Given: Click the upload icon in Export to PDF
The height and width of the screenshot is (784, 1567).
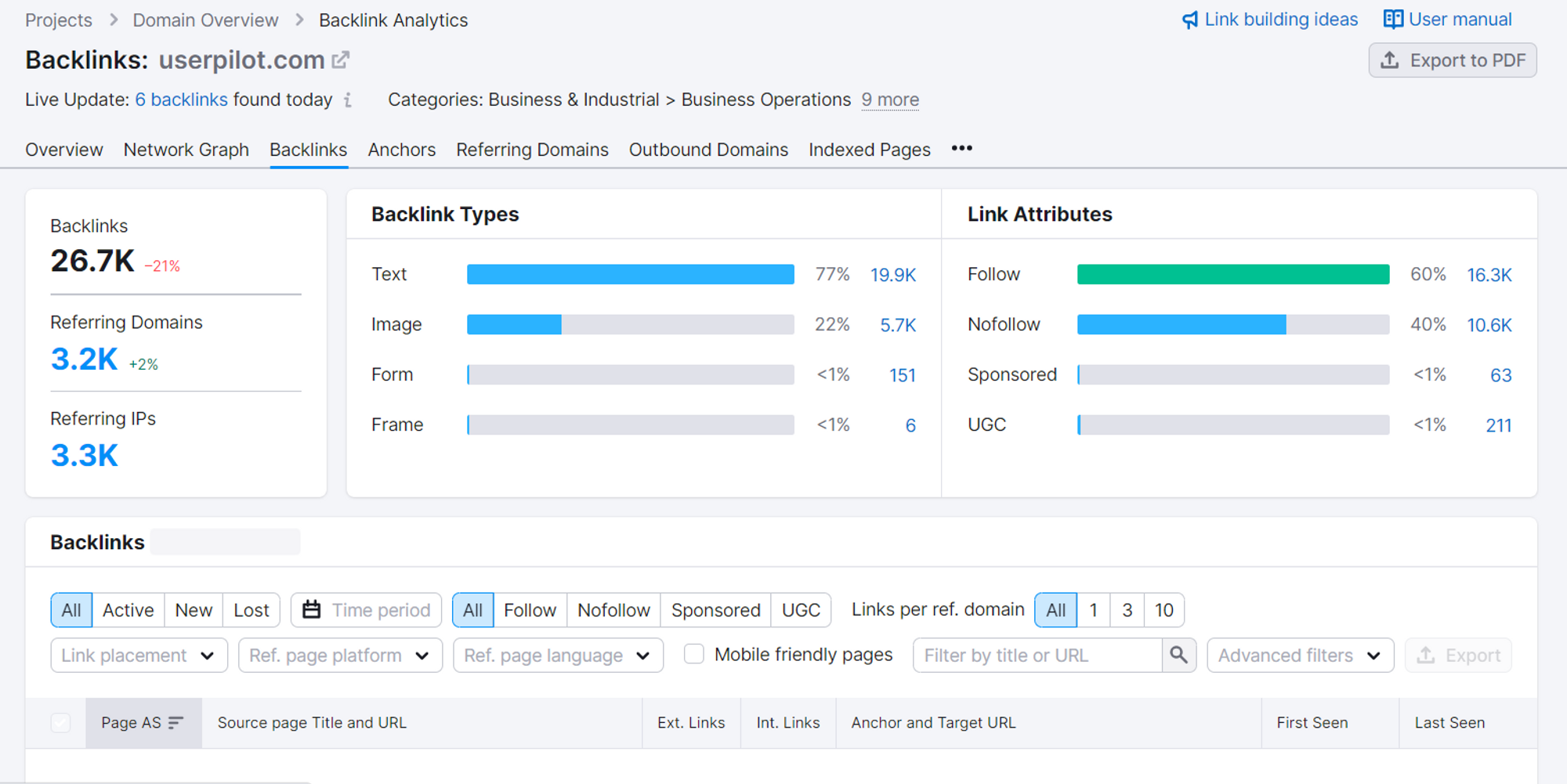Looking at the screenshot, I should [x=1390, y=60].
